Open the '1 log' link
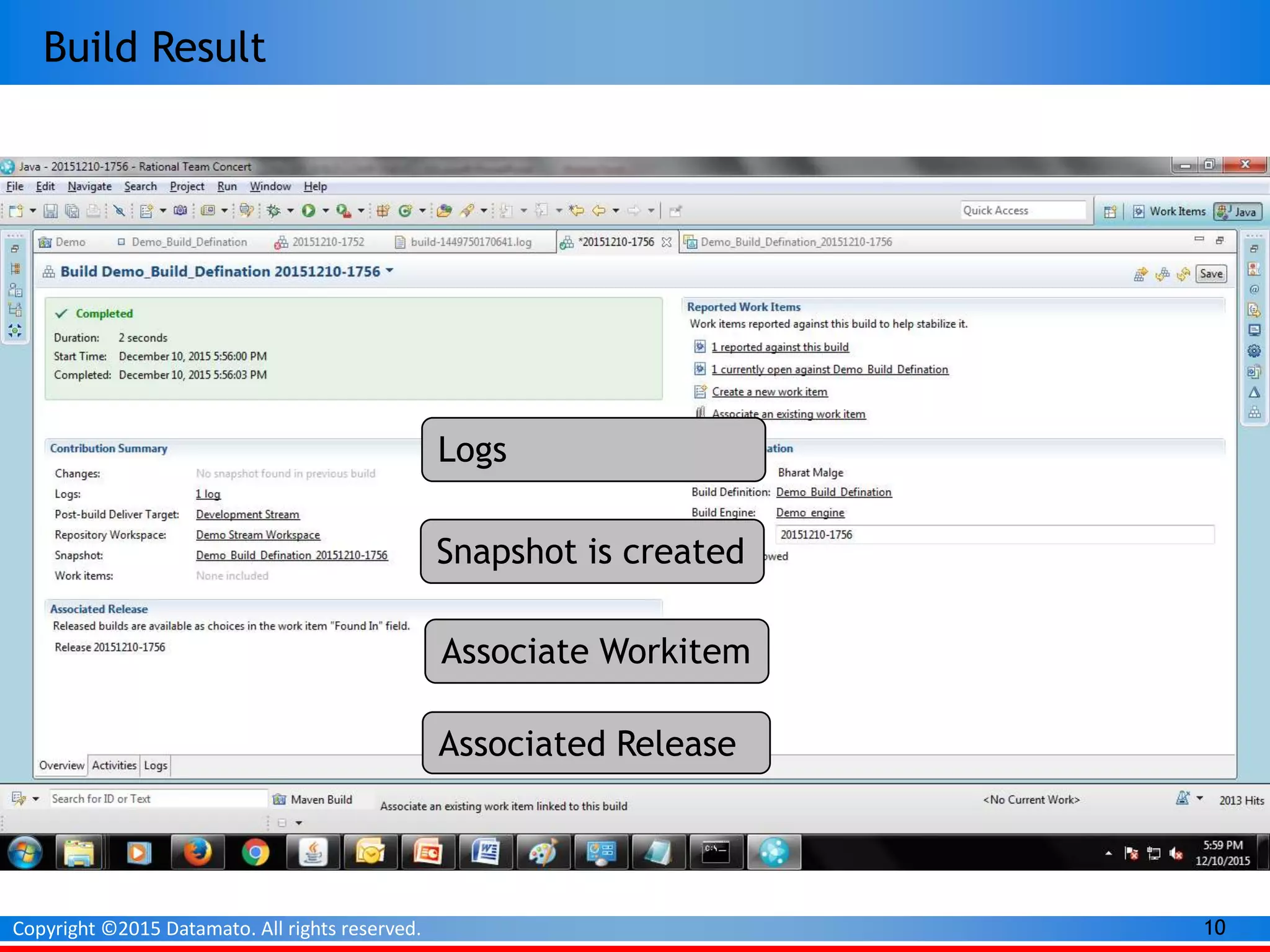This screenshot has width=1270, height=952. (208, 495)
